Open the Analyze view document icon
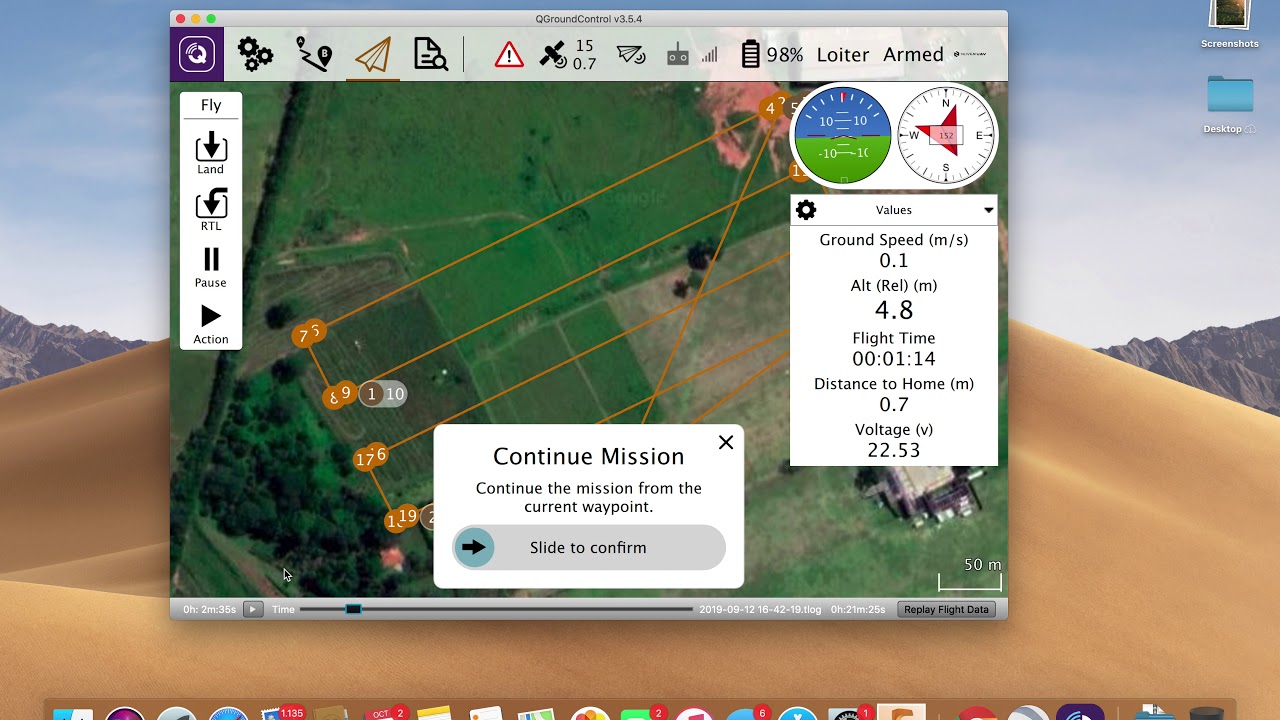The image size is (1280, 720). tap(431, 54)
